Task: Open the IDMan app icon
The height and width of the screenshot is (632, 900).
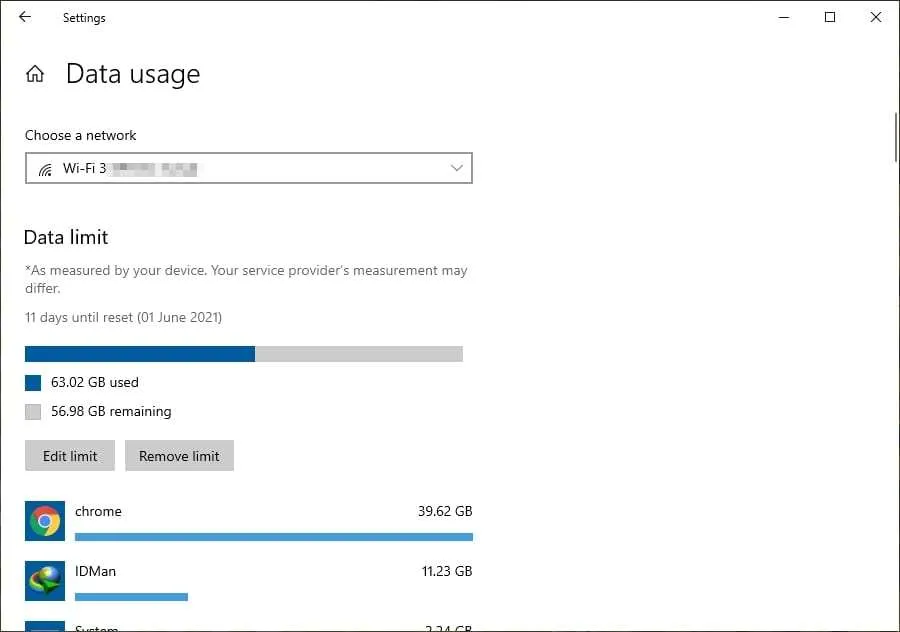Action: tap(45, 581)
